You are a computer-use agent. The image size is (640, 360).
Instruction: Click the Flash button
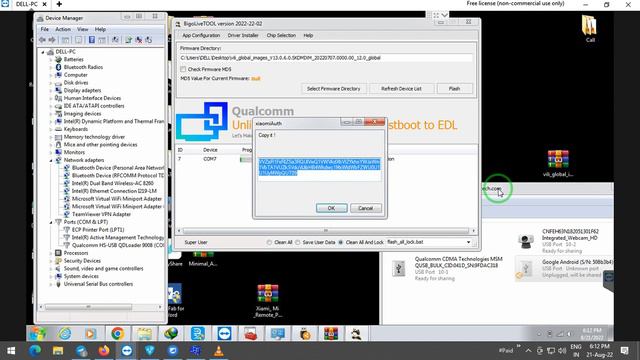454,89
